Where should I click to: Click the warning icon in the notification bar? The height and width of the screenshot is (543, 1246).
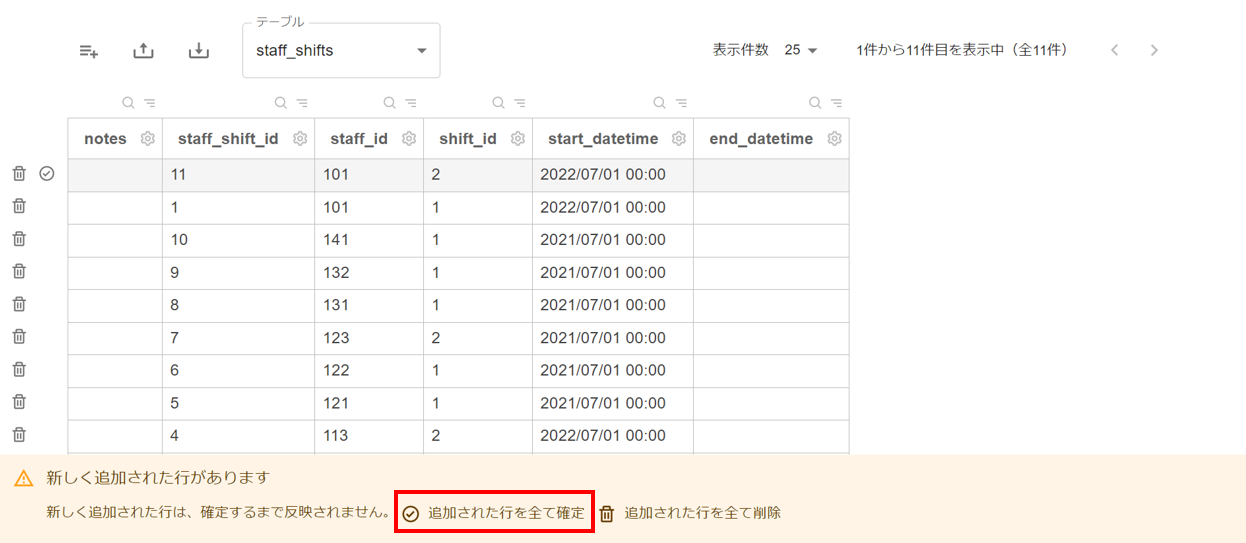point(24,478)
